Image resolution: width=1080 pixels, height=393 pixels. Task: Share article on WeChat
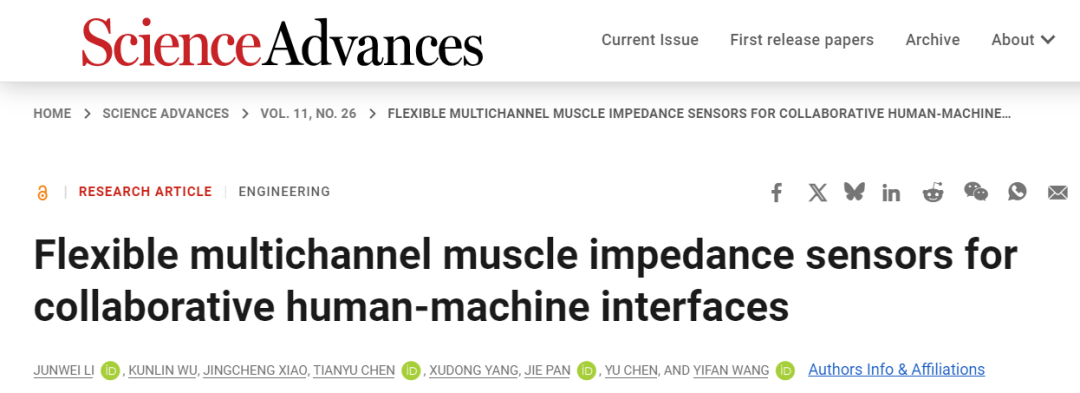[975, 192]
